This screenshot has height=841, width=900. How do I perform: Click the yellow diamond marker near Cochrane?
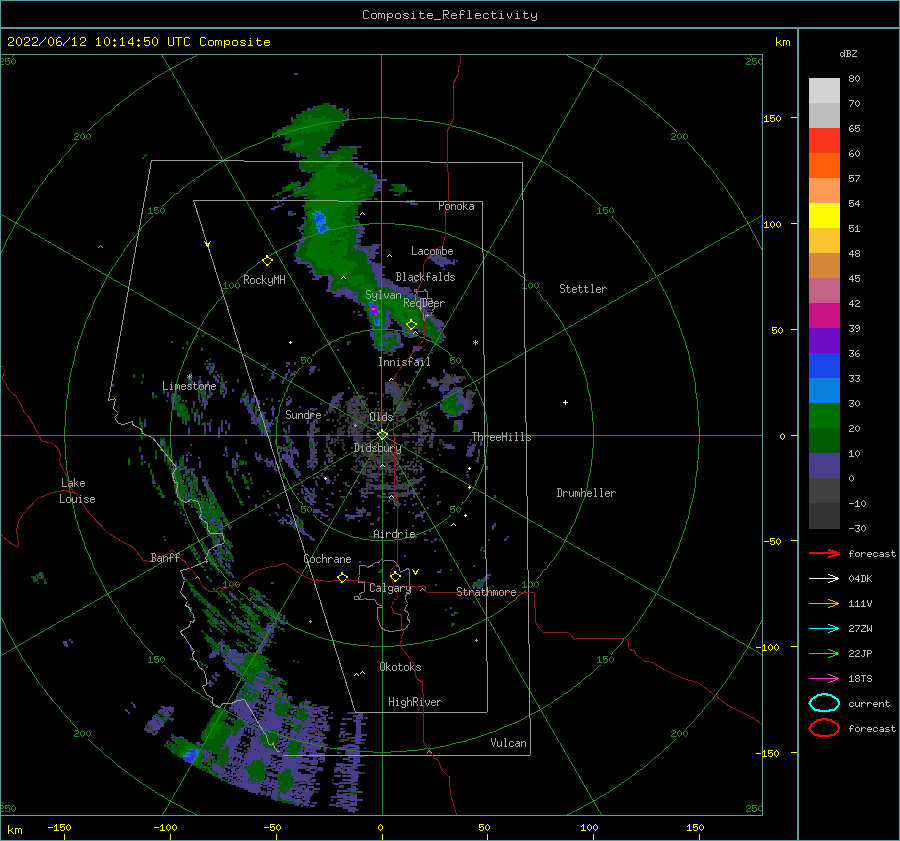pos(342,577)
